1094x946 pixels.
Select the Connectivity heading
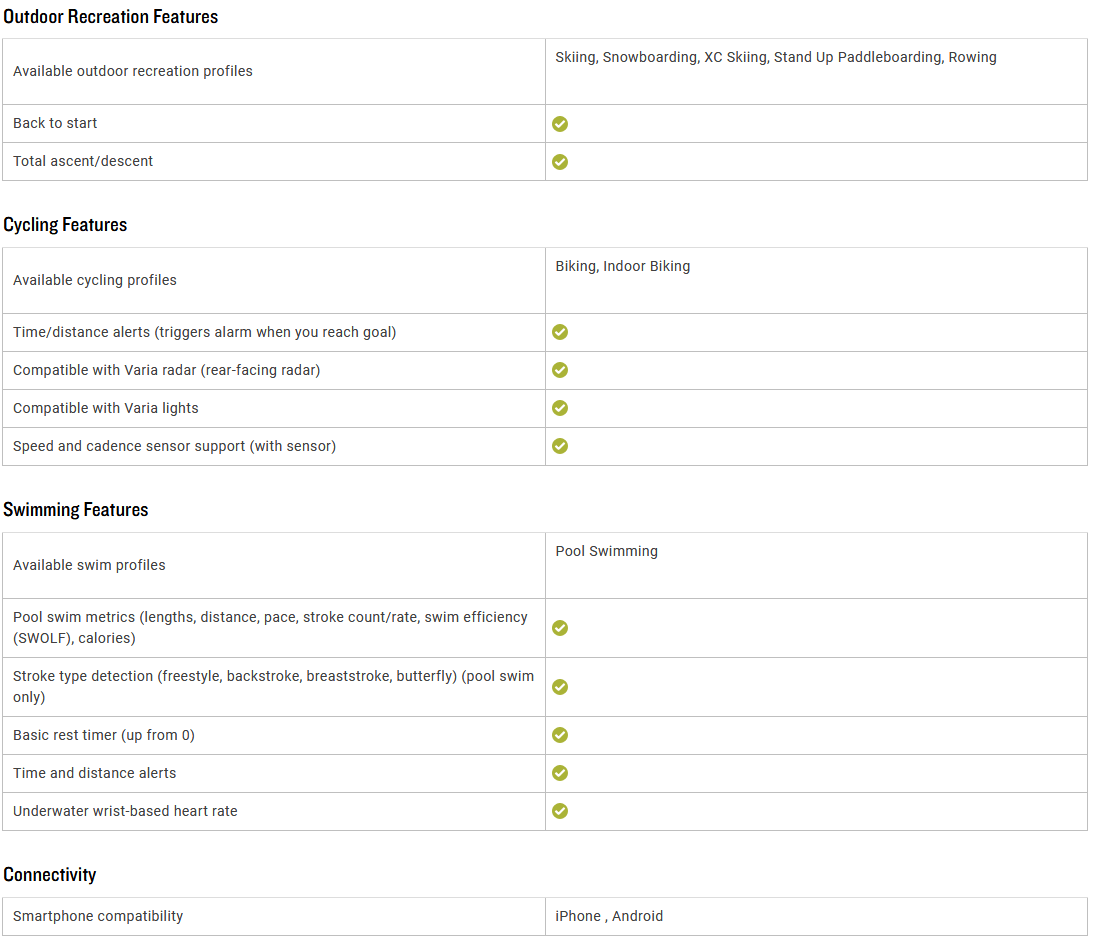point(50,875)
